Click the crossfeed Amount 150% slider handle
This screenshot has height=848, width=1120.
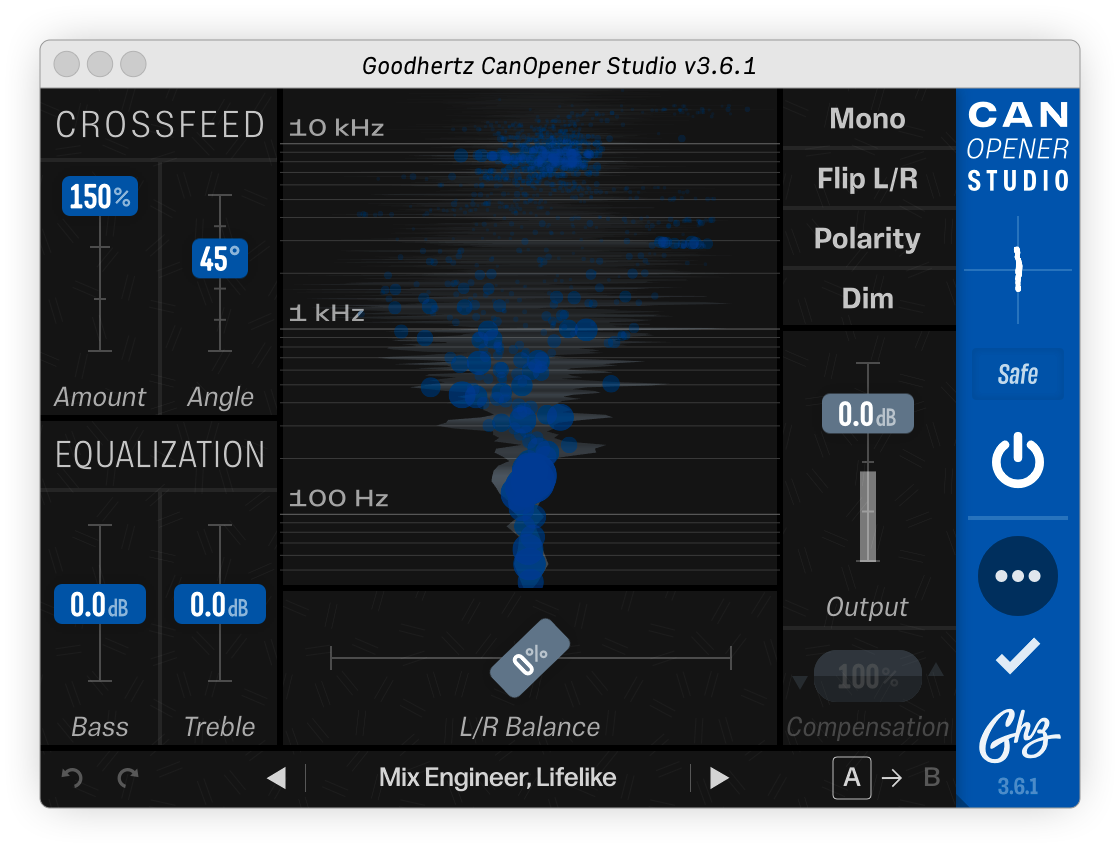[100, 196]
